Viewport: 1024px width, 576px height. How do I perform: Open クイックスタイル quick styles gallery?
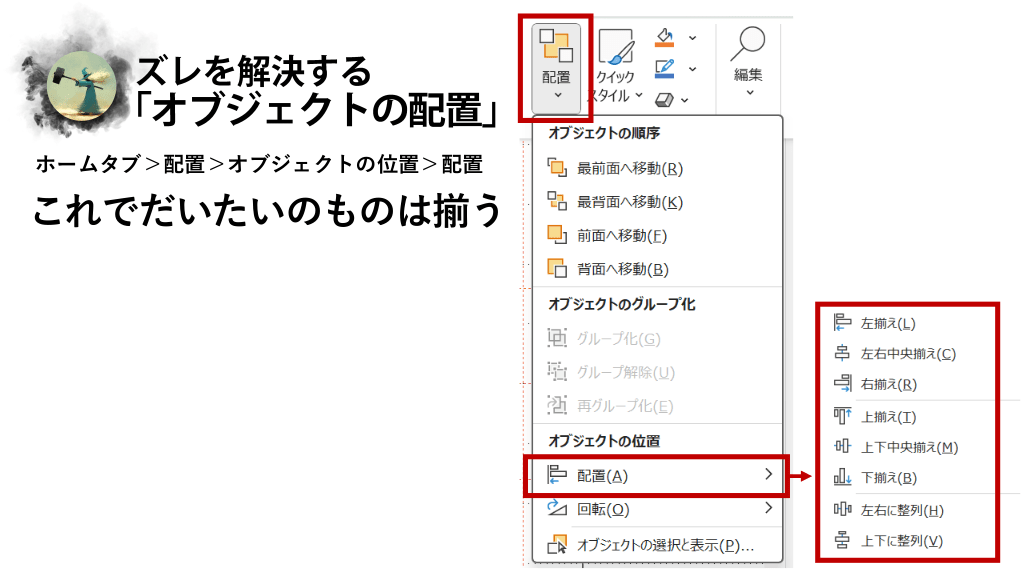(615, 65)
